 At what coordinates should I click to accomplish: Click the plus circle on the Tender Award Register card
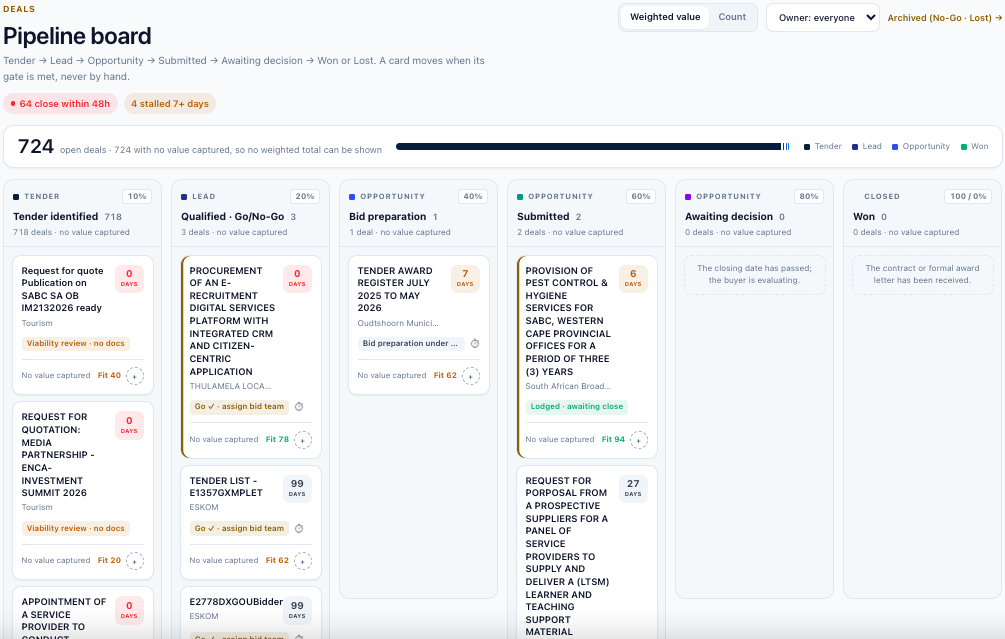coord(470,376)
